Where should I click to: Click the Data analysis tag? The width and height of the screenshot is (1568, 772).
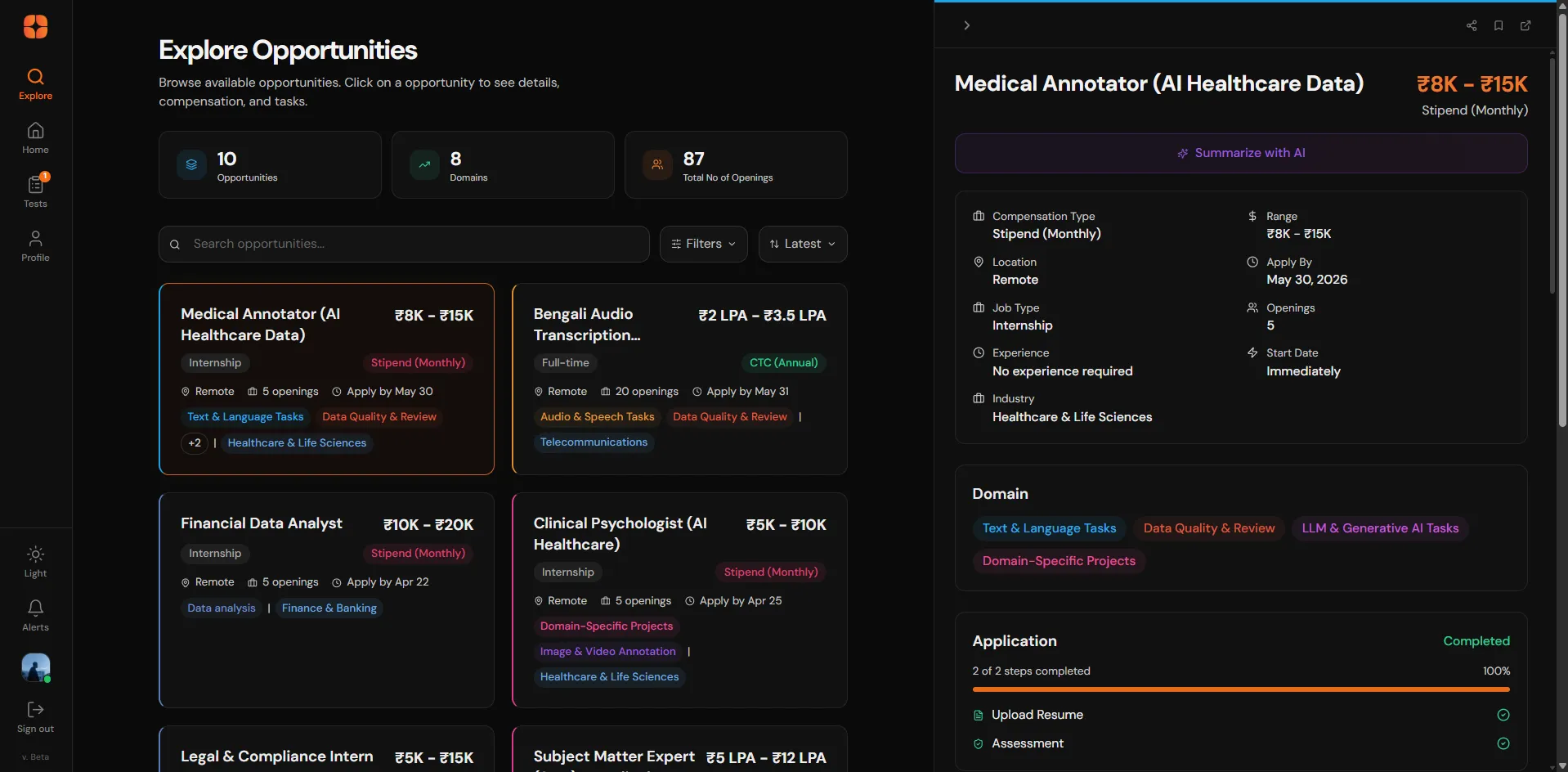[x=221, y=608]
